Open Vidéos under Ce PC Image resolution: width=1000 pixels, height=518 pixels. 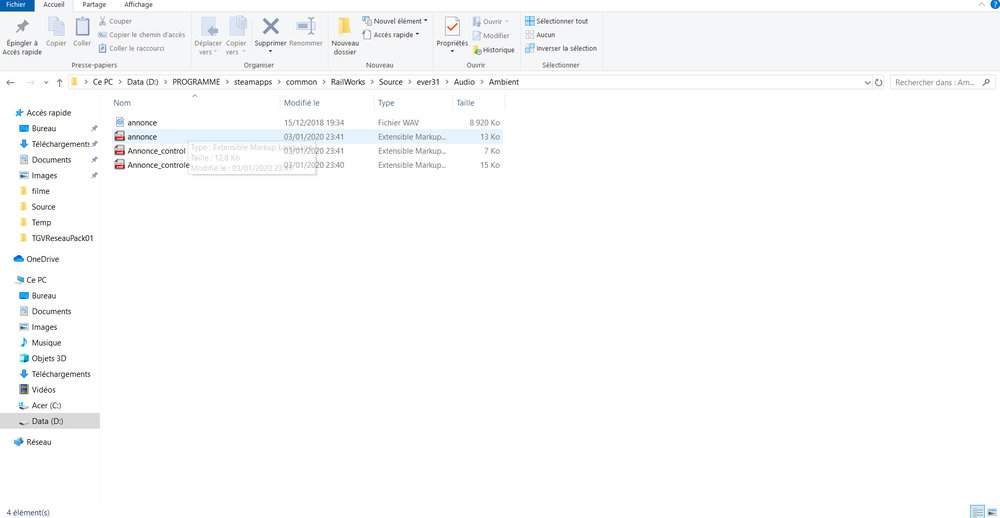(43, 390)
